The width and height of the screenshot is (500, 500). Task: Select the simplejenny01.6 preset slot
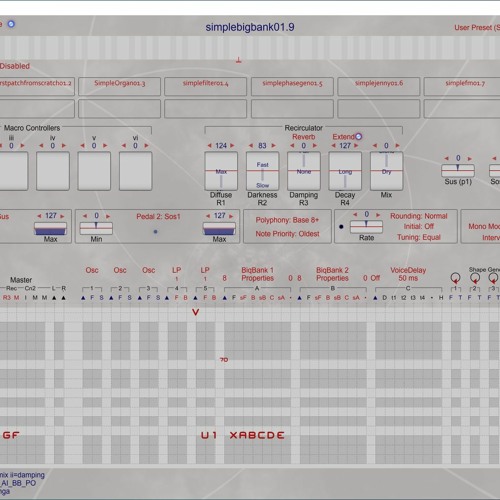[x=379, y=86]
